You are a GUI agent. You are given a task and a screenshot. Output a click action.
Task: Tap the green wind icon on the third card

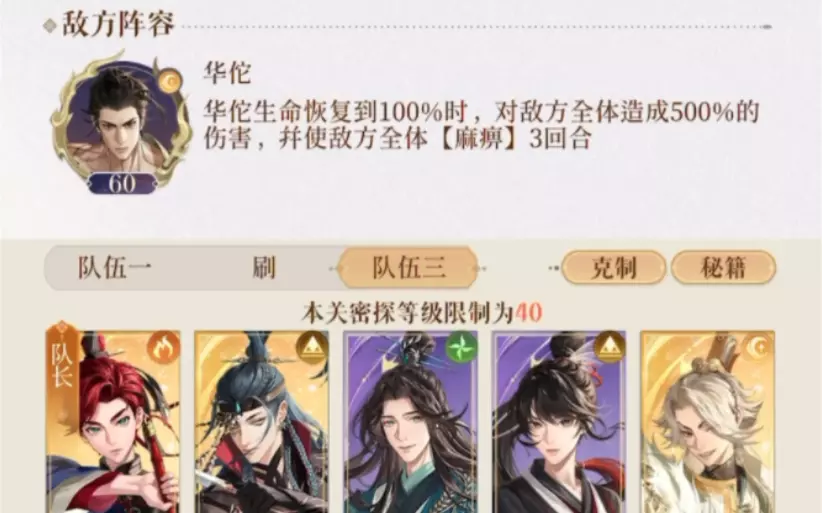point(461,347)
